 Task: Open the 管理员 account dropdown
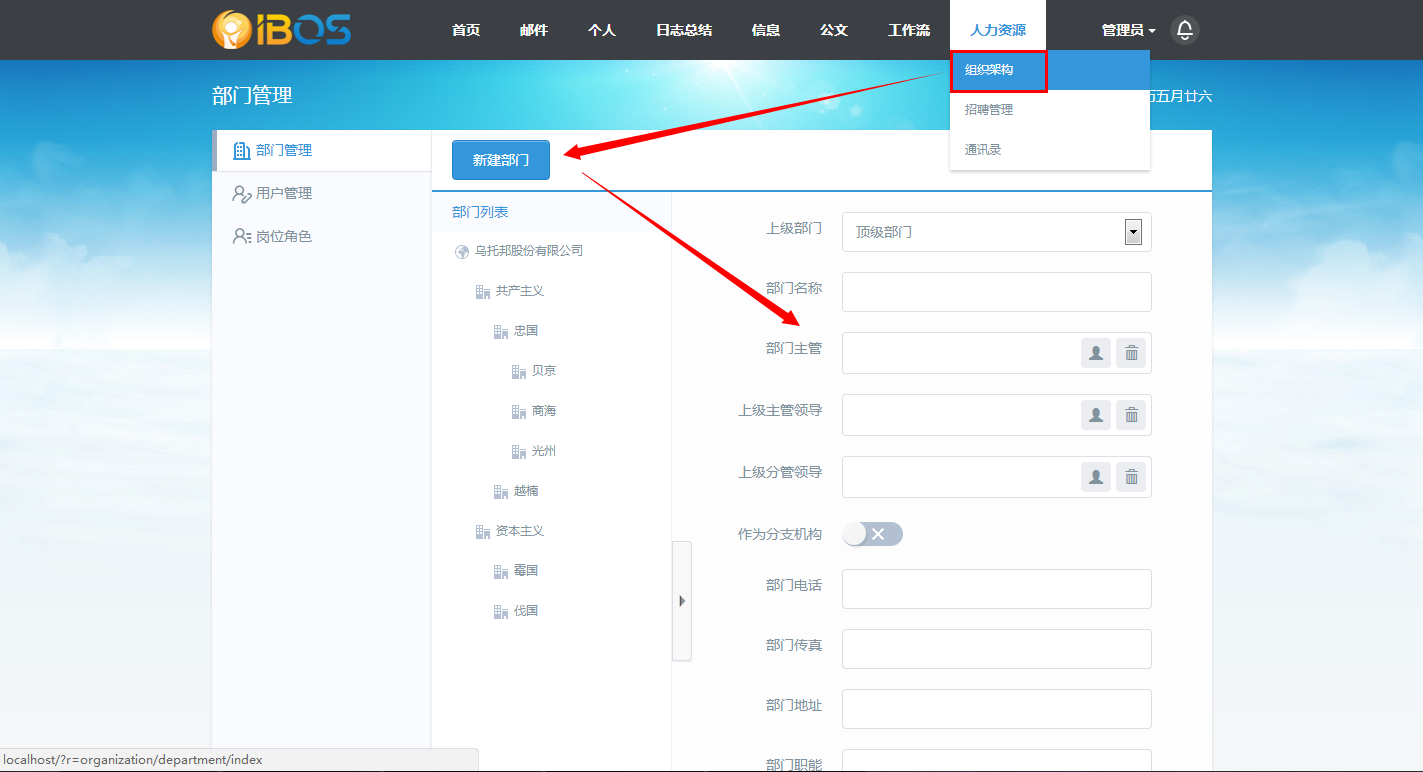tap(1129, 30)
